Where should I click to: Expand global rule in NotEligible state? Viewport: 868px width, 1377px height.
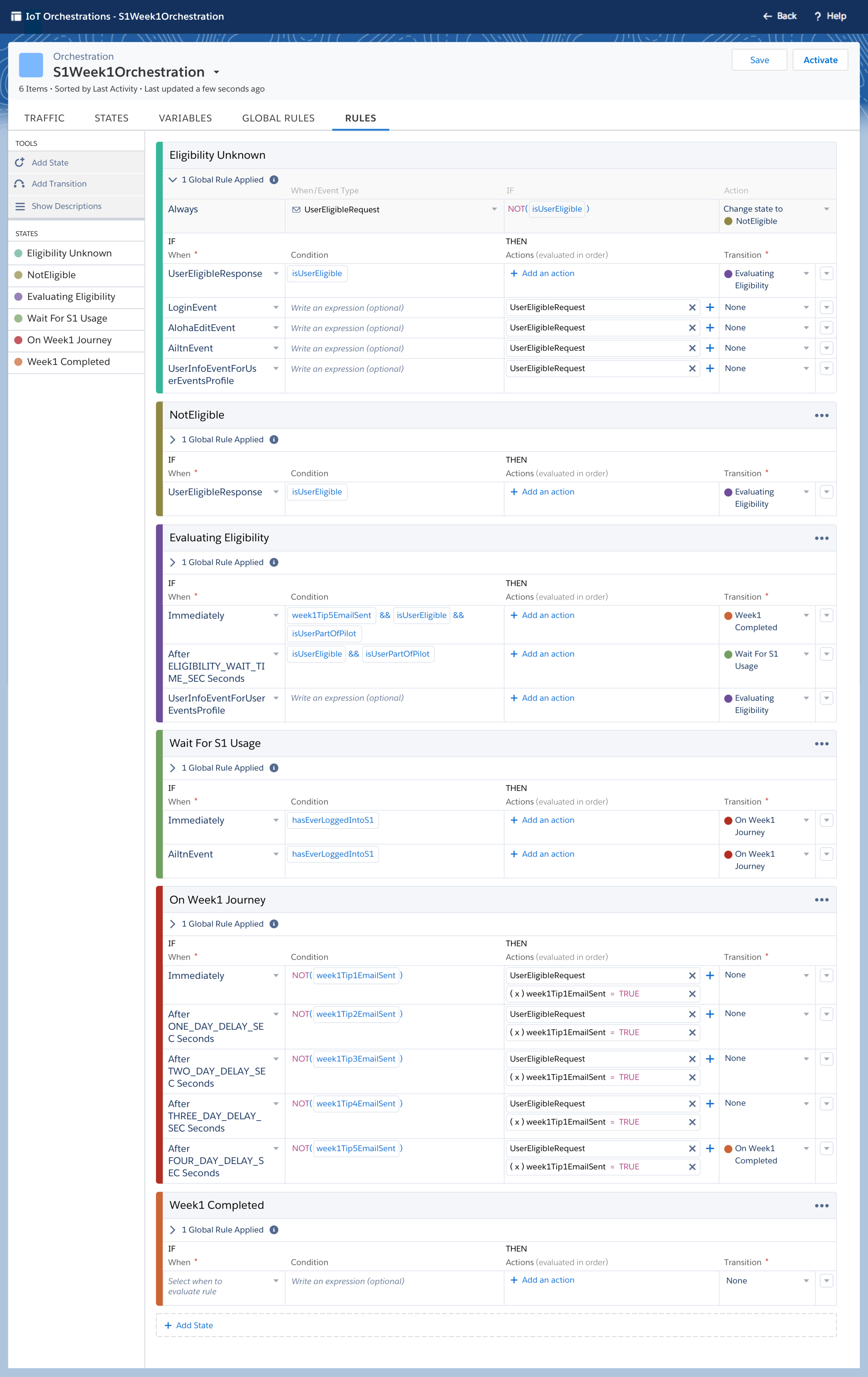point(173,440)
